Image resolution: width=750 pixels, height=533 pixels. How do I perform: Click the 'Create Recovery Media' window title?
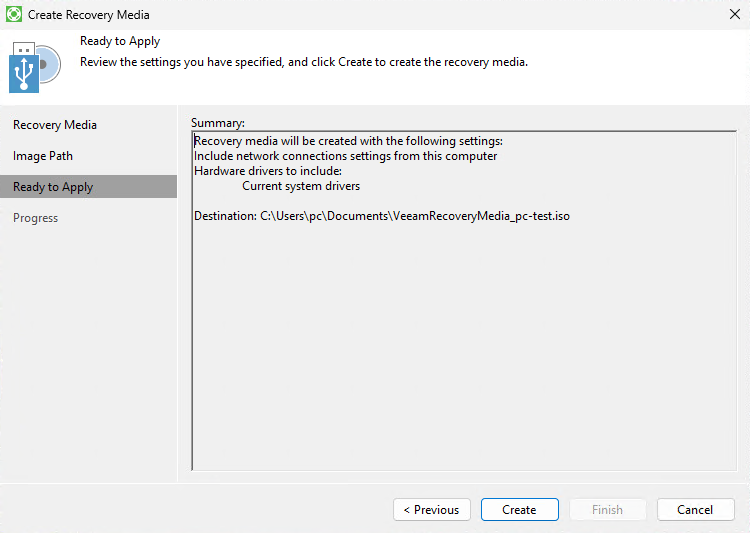[x=88, y=15]
